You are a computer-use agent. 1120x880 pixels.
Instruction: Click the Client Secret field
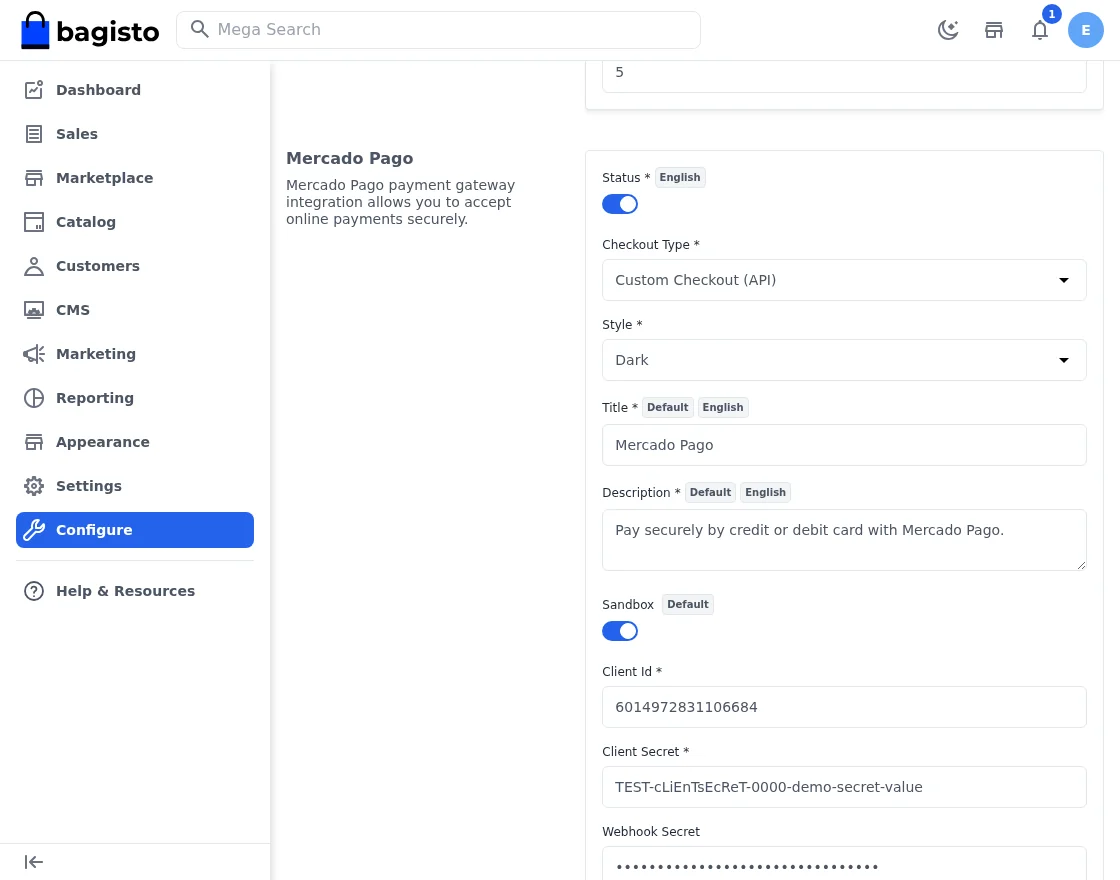844,787
